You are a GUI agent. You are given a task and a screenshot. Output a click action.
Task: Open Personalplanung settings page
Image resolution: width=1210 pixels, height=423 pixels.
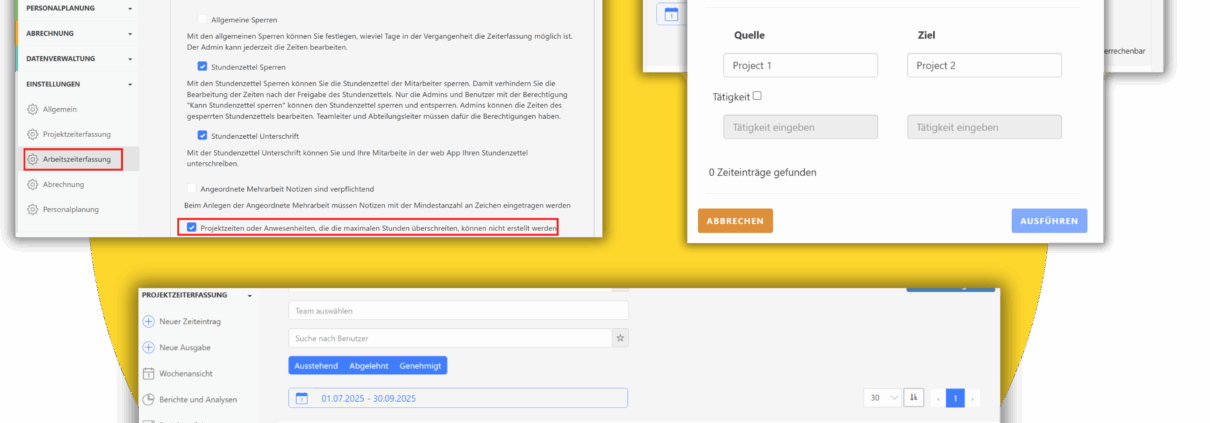71,209
